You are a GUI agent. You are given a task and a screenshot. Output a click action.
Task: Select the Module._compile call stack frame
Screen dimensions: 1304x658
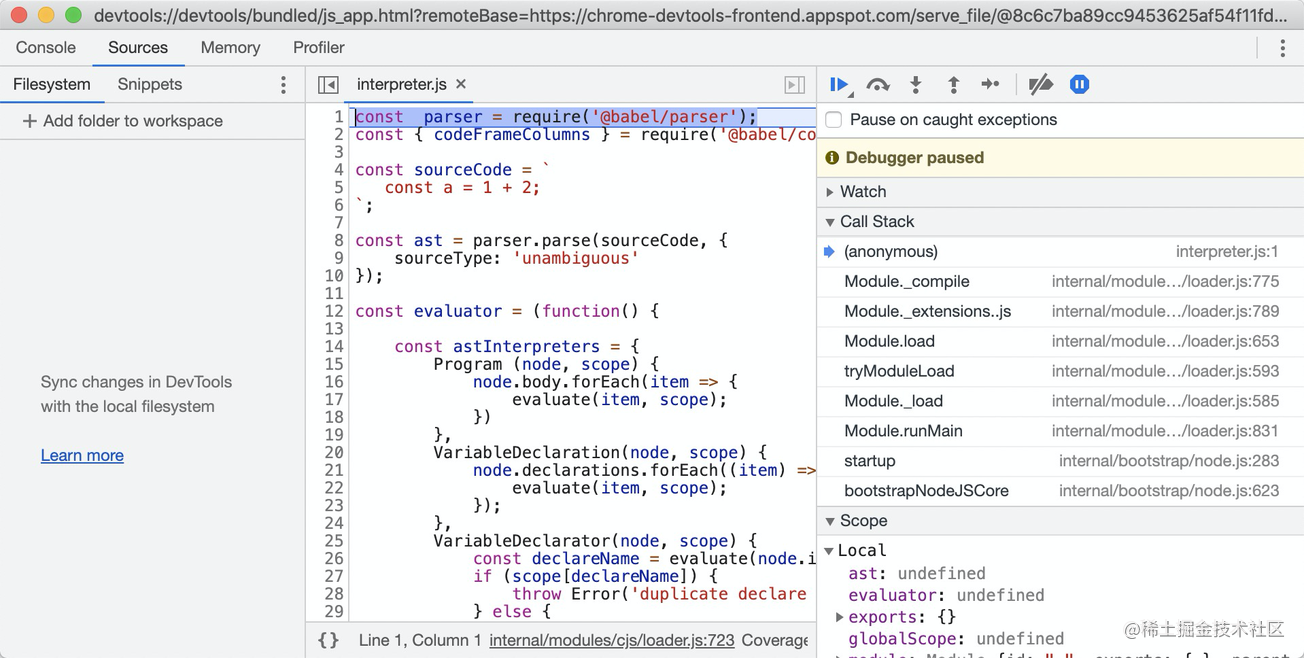(906, 282)
